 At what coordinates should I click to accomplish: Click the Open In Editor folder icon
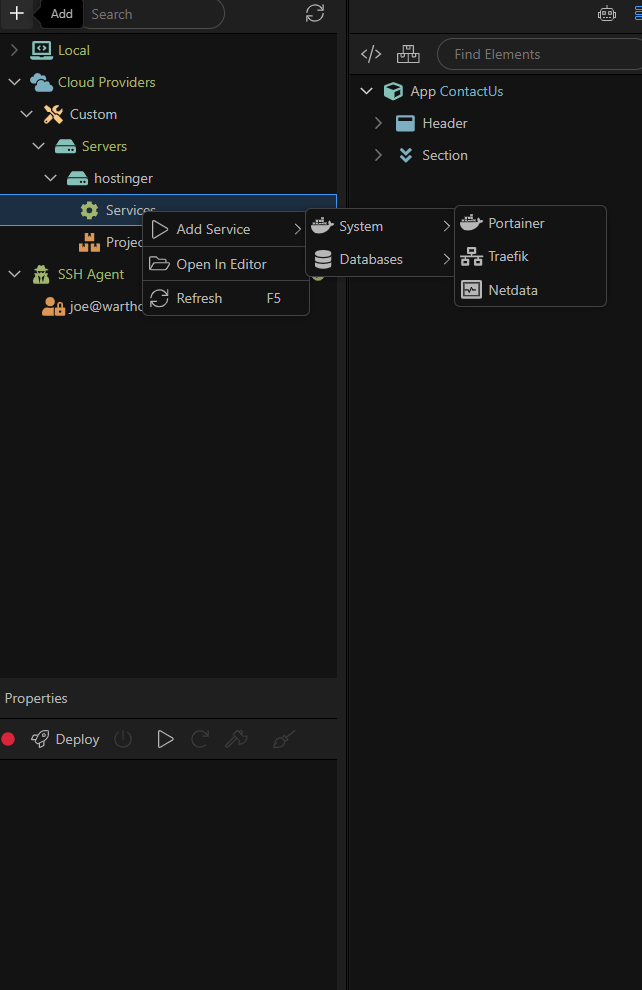point(159,264)
